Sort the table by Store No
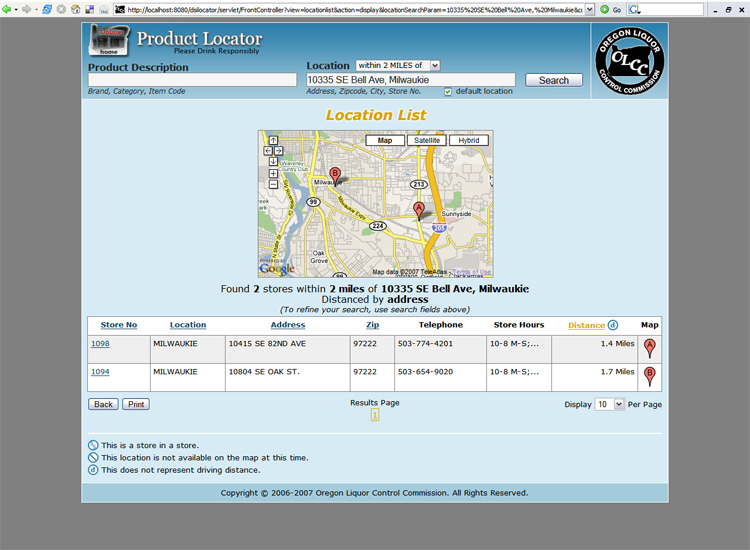 click(119, 325)
